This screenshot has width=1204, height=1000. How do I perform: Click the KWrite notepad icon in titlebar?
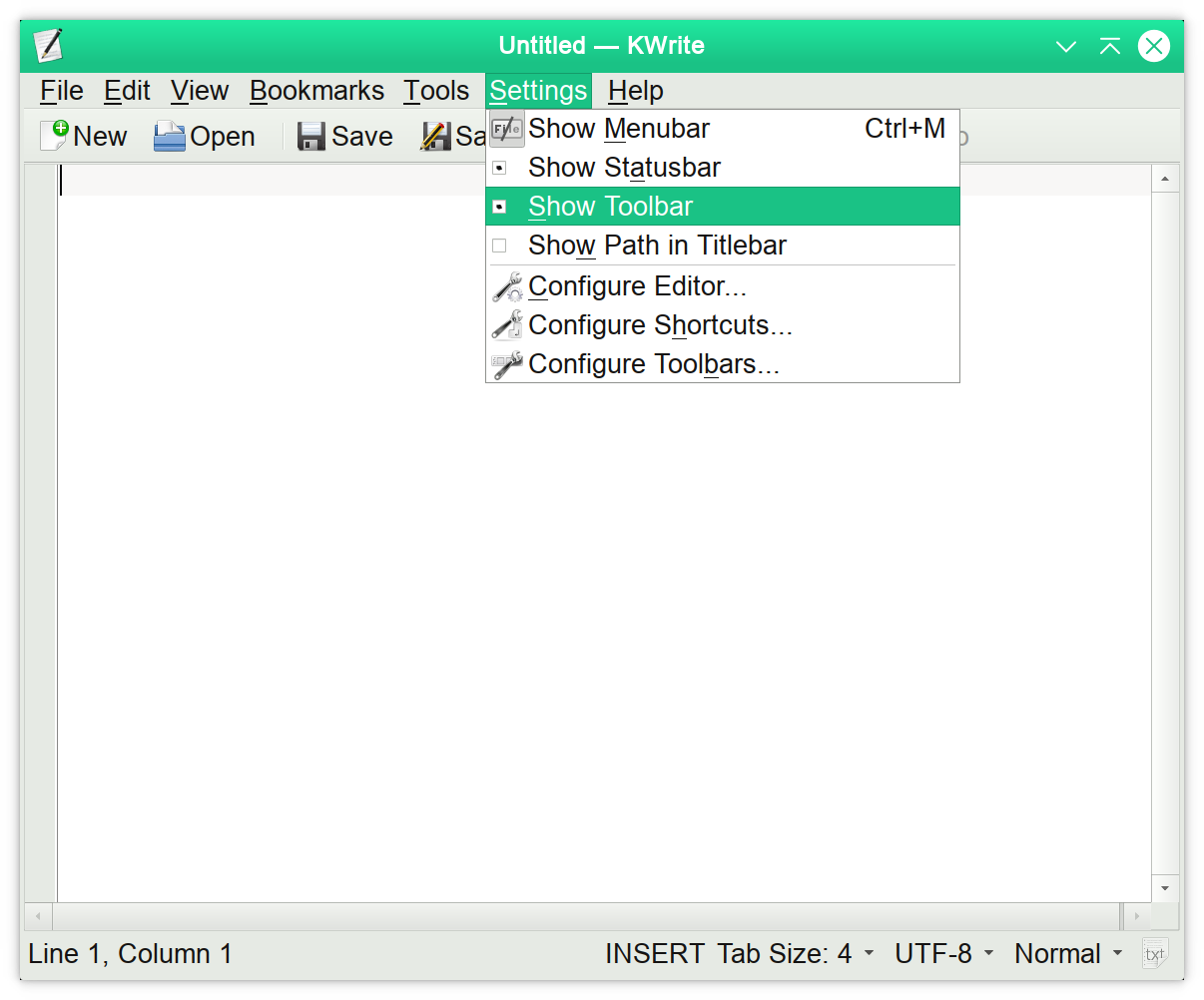click(48, 46)
